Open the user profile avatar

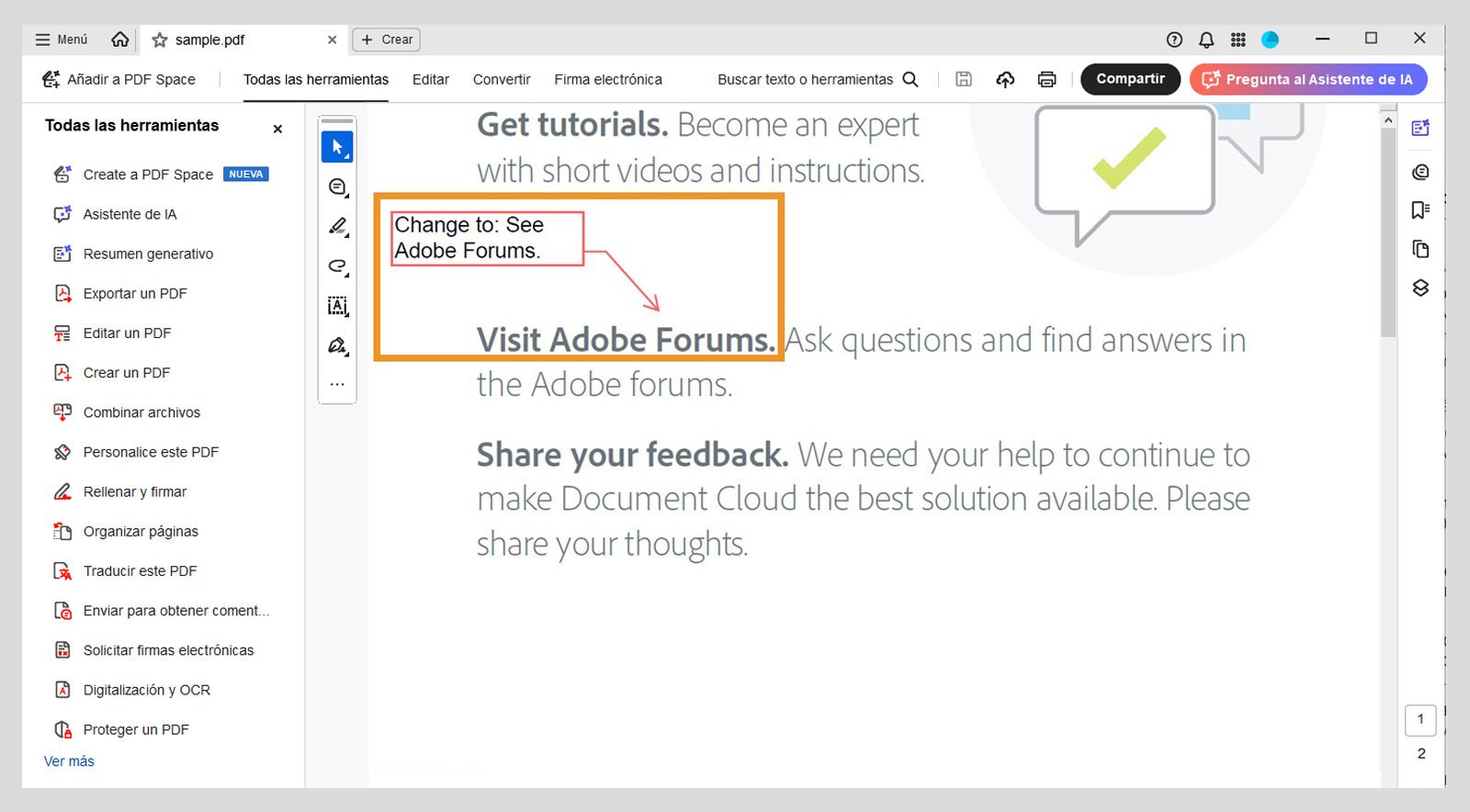[1270, 39]
